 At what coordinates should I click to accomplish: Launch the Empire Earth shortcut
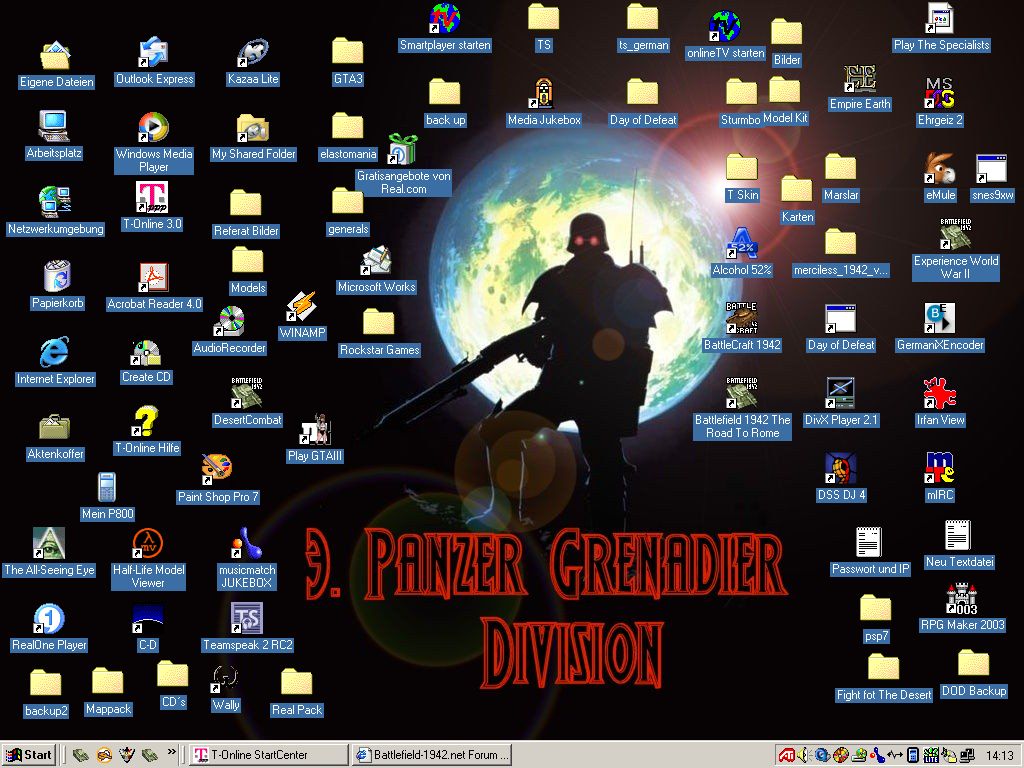[x=859, y=79]
